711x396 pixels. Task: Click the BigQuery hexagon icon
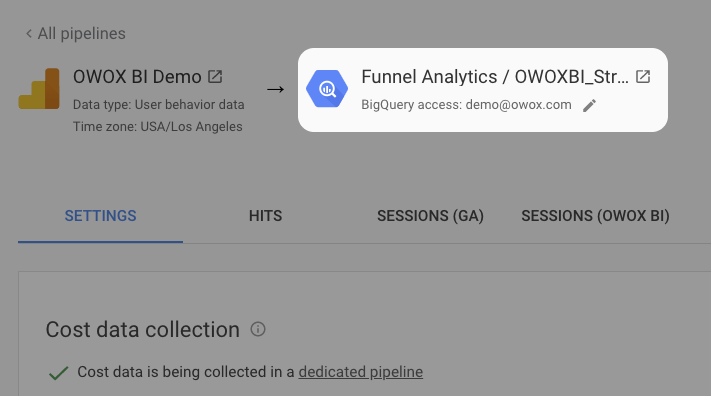[327, 89]
